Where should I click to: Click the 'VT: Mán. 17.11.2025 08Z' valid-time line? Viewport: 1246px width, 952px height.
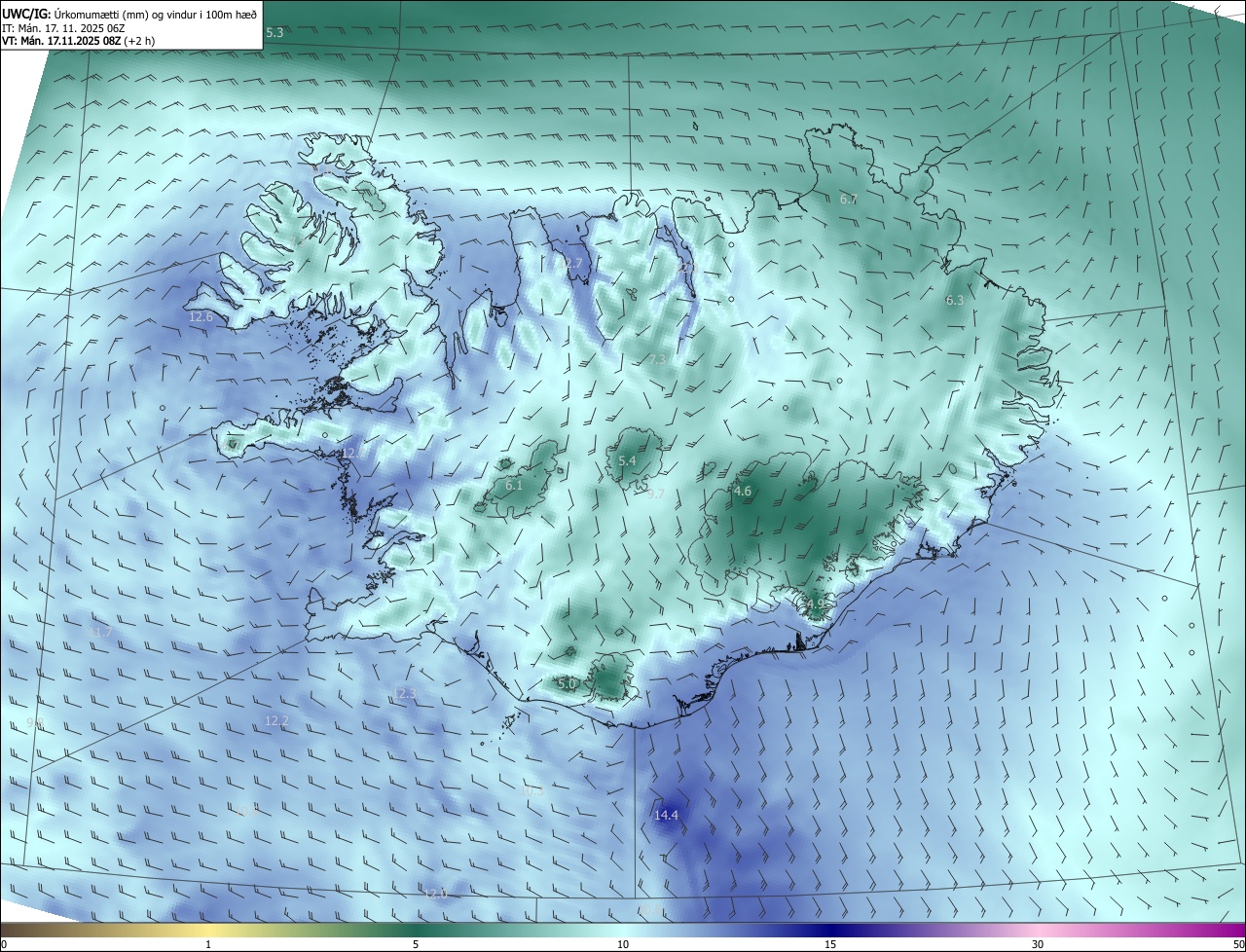pyautogui.click(x=61, y=41)
